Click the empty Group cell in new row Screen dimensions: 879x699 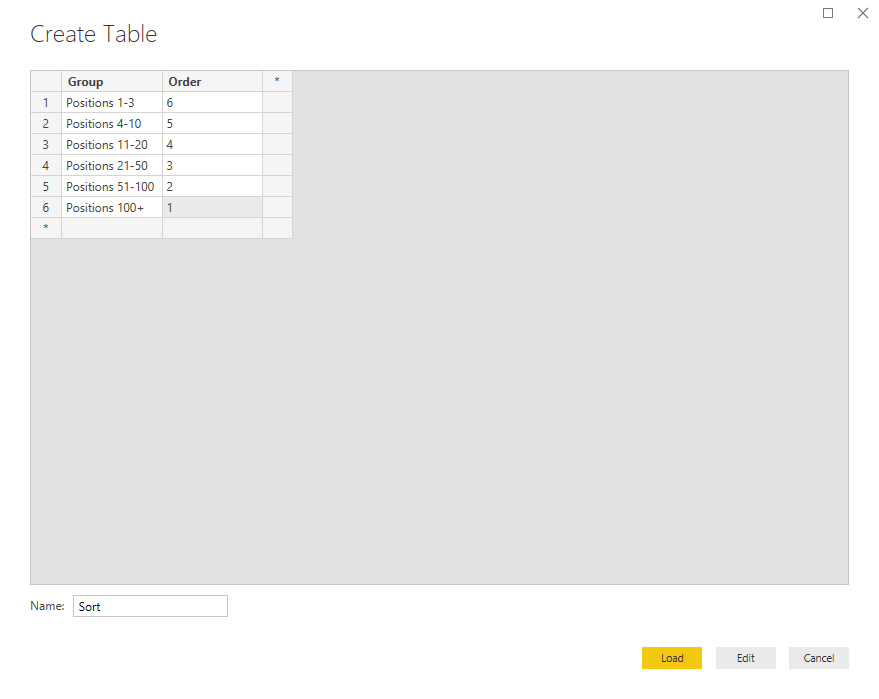(111, 228)
